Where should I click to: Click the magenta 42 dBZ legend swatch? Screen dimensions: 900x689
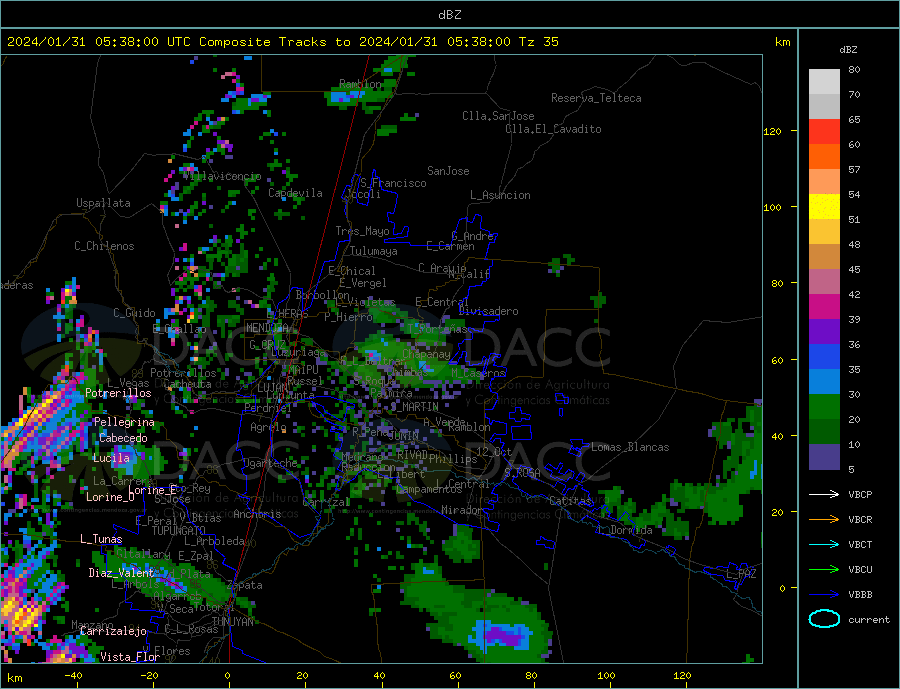coord(824,307)
